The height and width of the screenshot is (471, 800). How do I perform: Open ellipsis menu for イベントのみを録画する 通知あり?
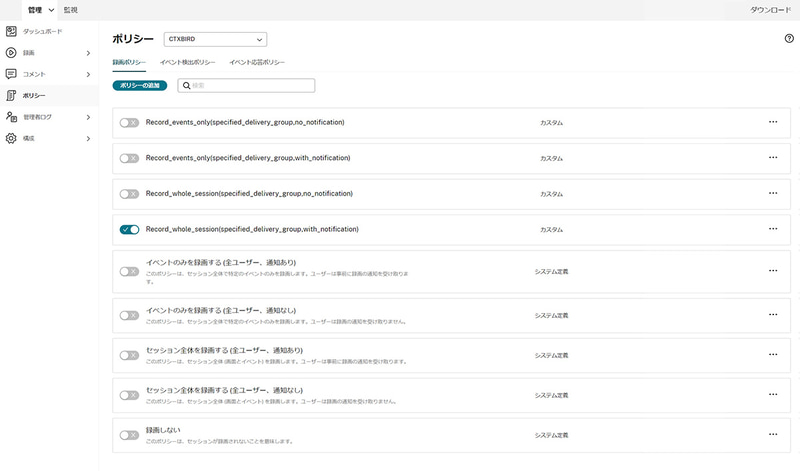(773, 271)
